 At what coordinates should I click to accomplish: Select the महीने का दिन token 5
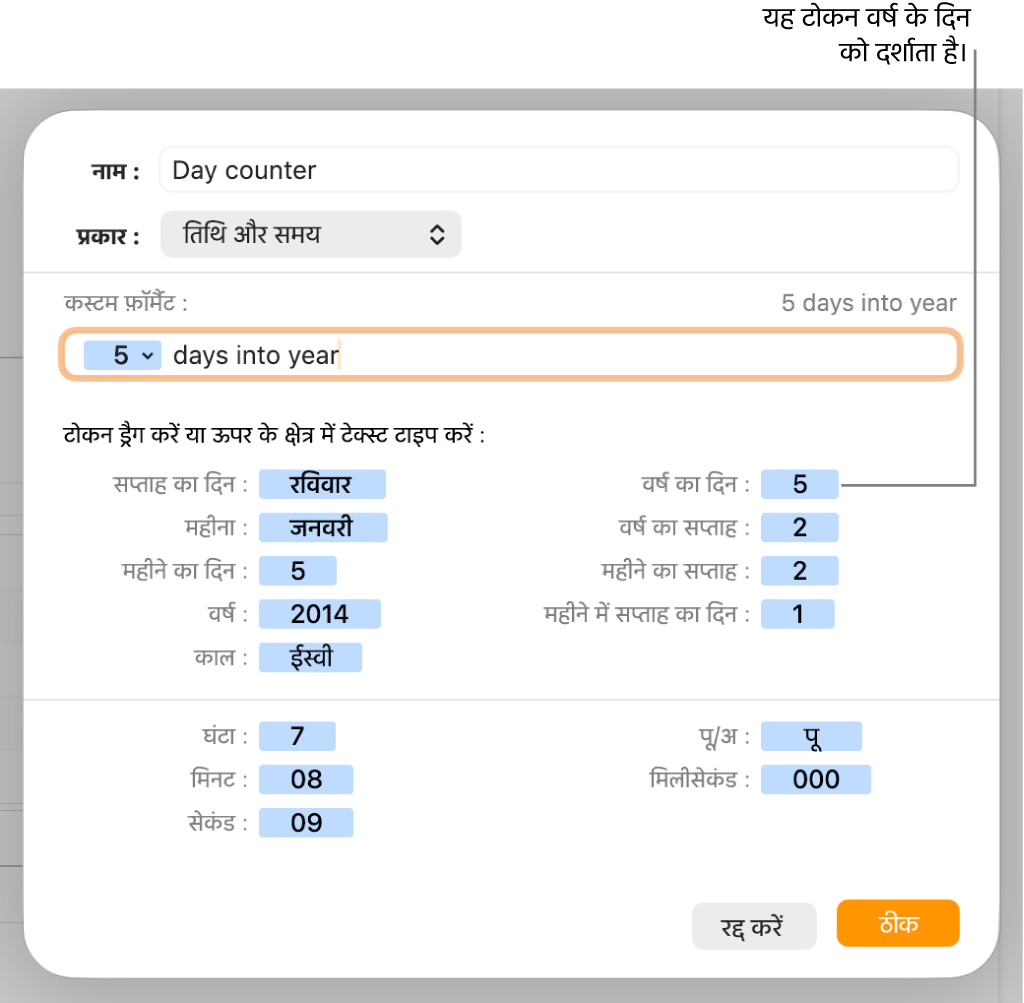pyautogui.click(x=298, y=571)
